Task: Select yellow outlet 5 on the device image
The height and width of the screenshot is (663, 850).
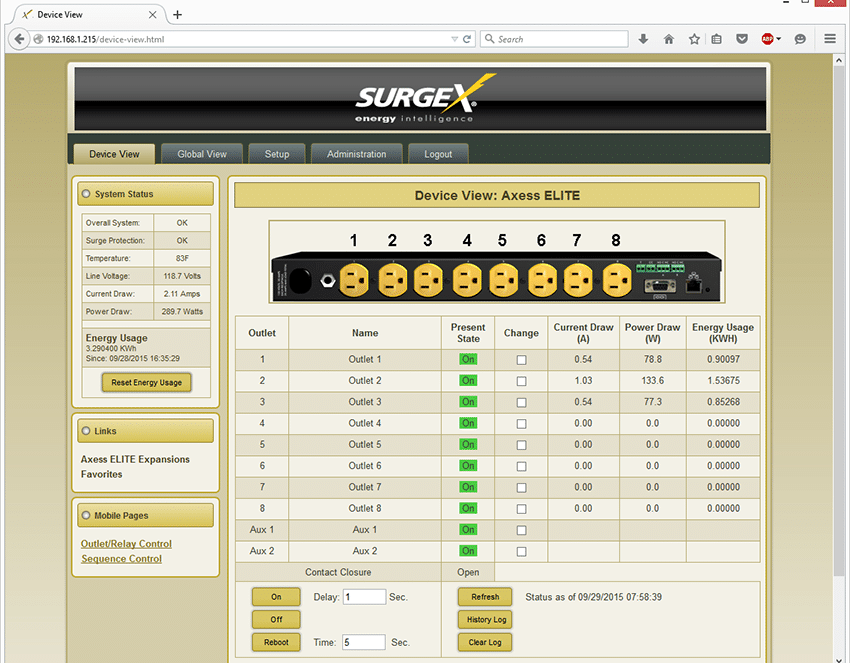Action: pyautogui.click(x=503, y=280)
